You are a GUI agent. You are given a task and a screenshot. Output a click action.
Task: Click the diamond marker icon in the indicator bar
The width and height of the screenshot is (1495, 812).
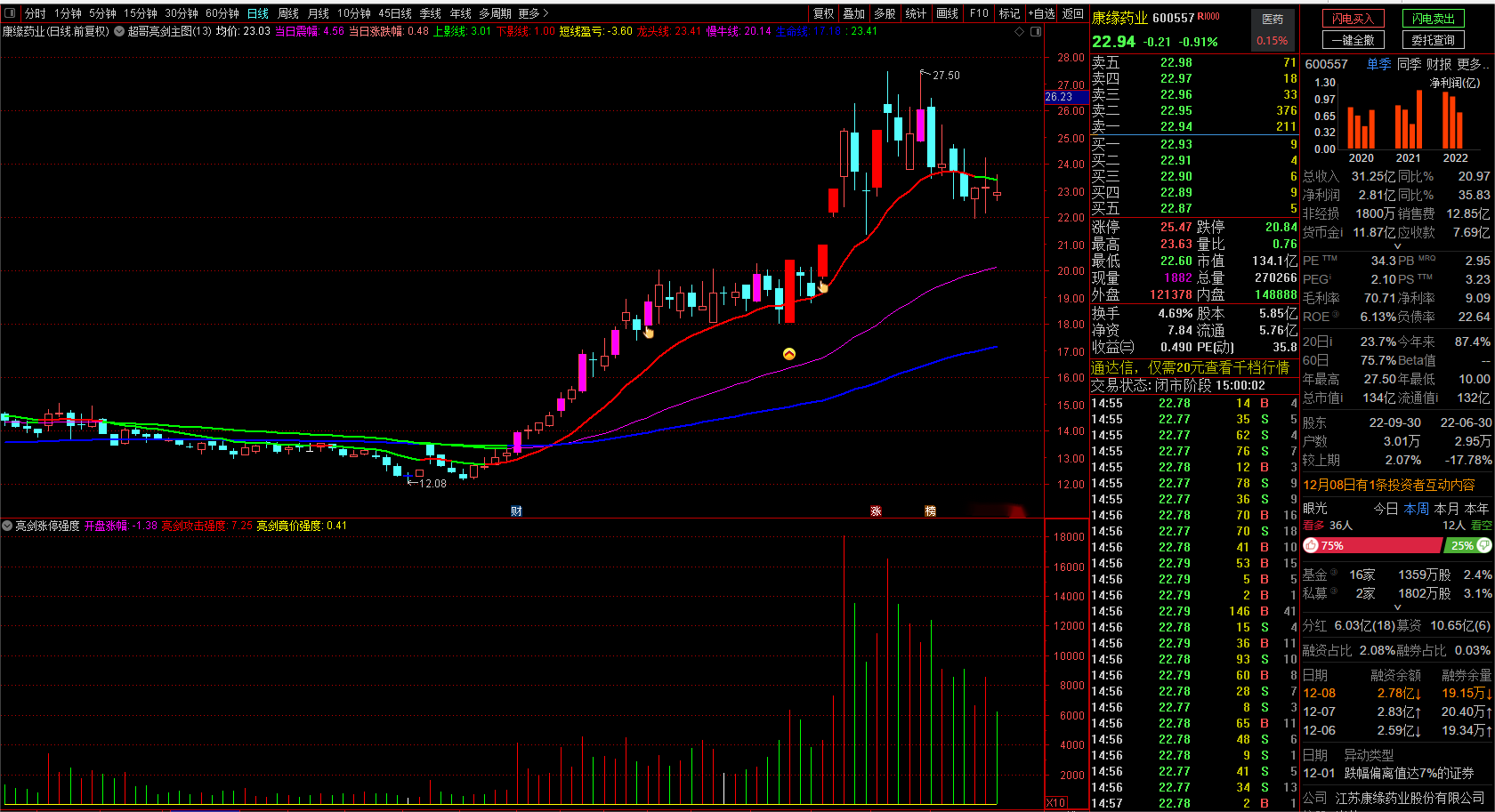(1019, 31)
